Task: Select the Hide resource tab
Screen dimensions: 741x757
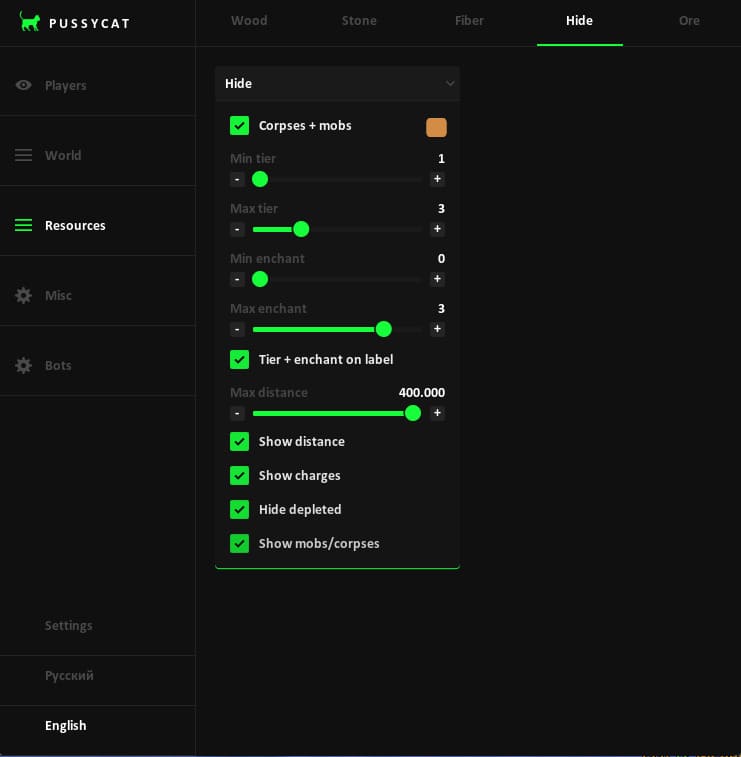Action: tap(579, 21)
